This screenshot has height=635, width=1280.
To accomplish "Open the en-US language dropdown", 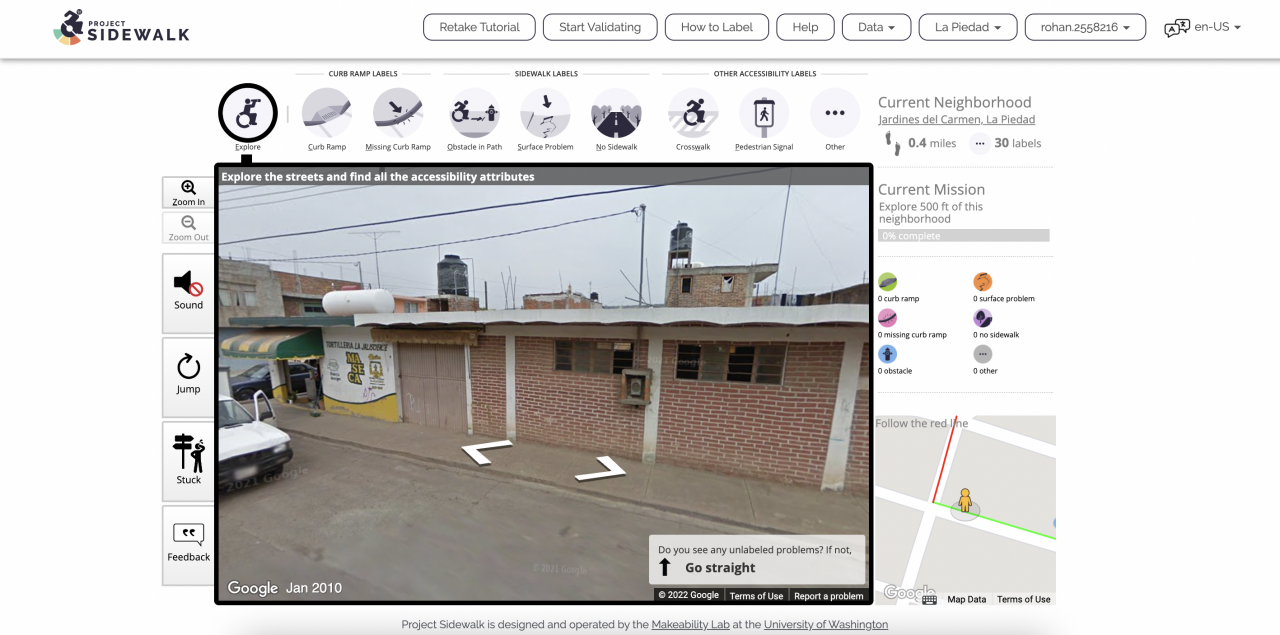I will 1218,27.
